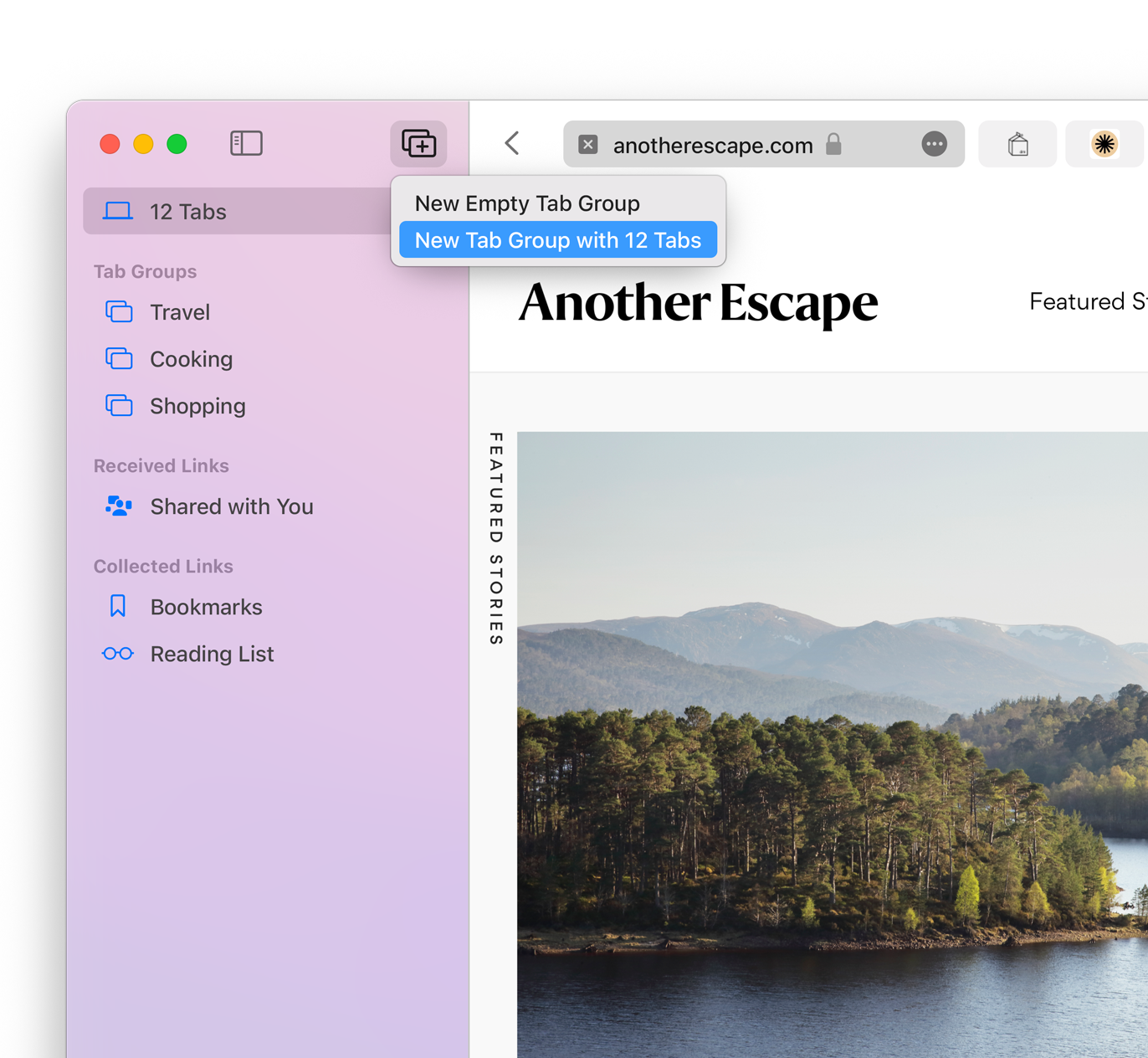This screenshot has height=1058, width=1148.
Task: Go back using the back arrow
Action: tap(512, 143)
